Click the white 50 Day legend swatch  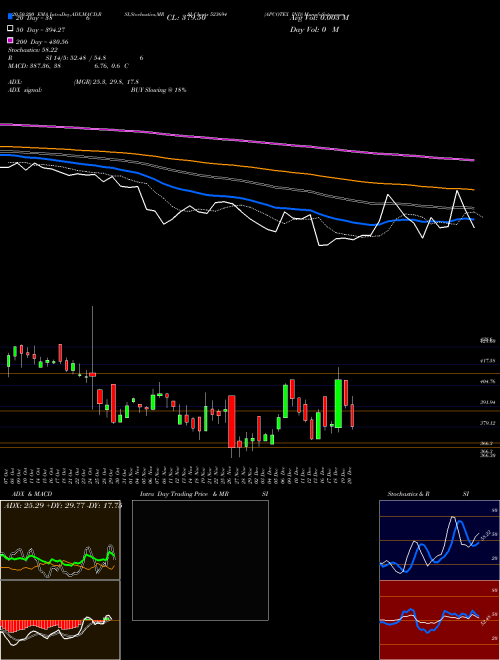pyautogui.click(x=11, y=29)
